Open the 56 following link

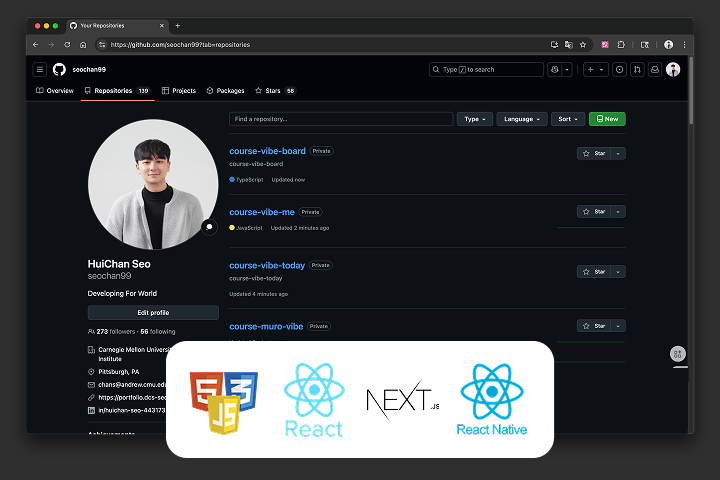[158, 331]
